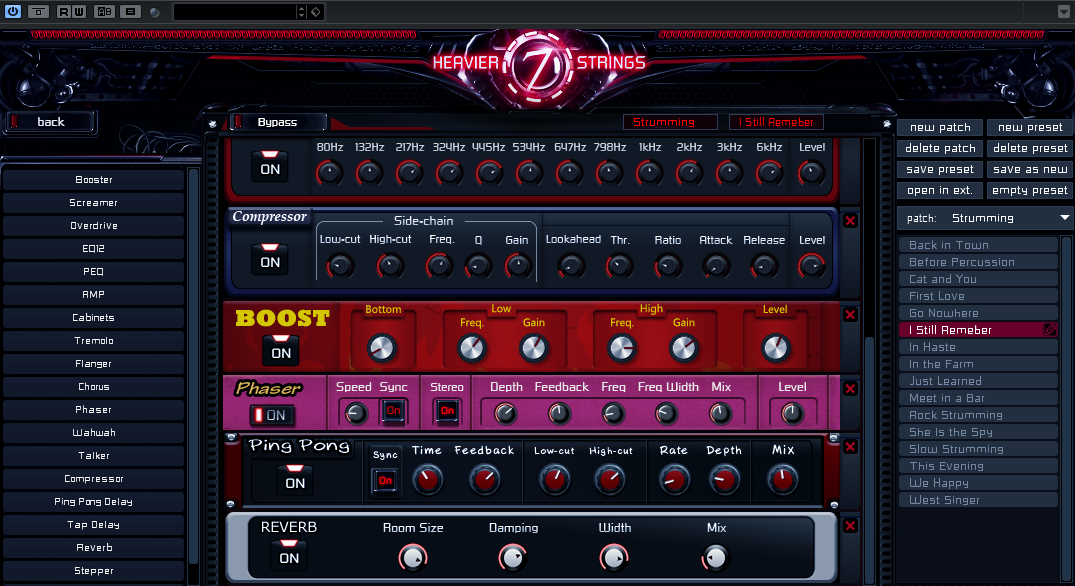
Task: Select the Back in Town preset
Action: tap(978, 245)
